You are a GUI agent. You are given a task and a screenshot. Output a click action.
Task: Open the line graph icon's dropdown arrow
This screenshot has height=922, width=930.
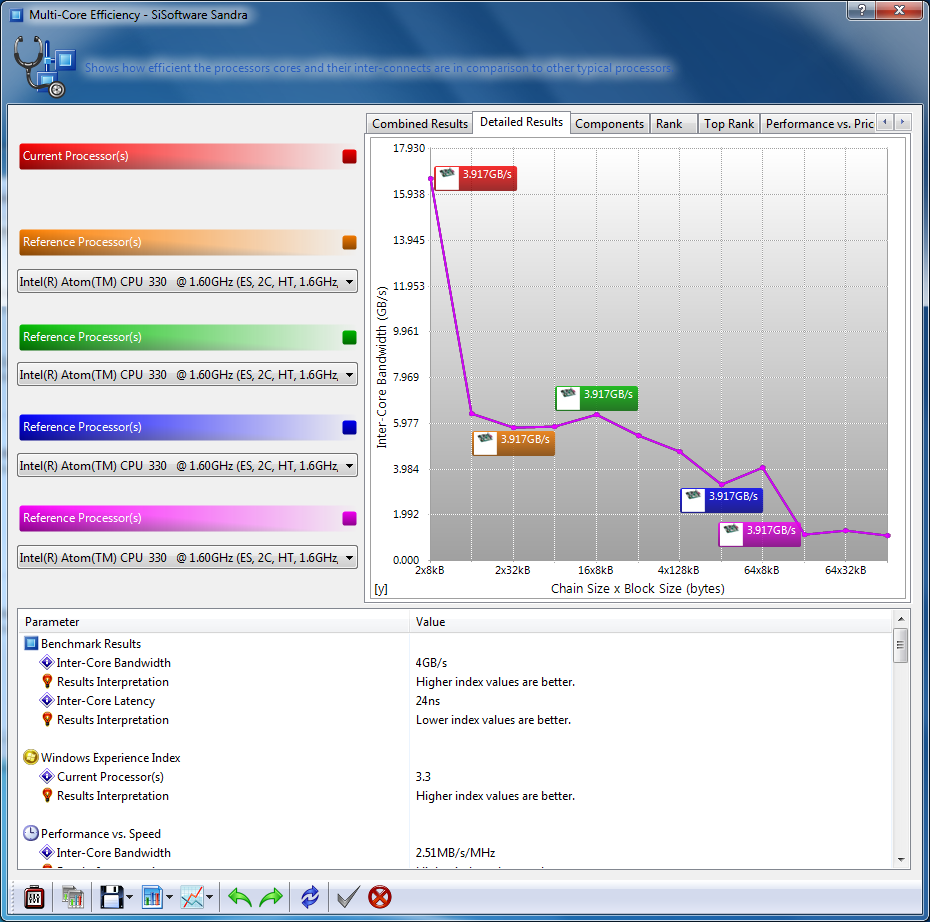coord(209,897)
